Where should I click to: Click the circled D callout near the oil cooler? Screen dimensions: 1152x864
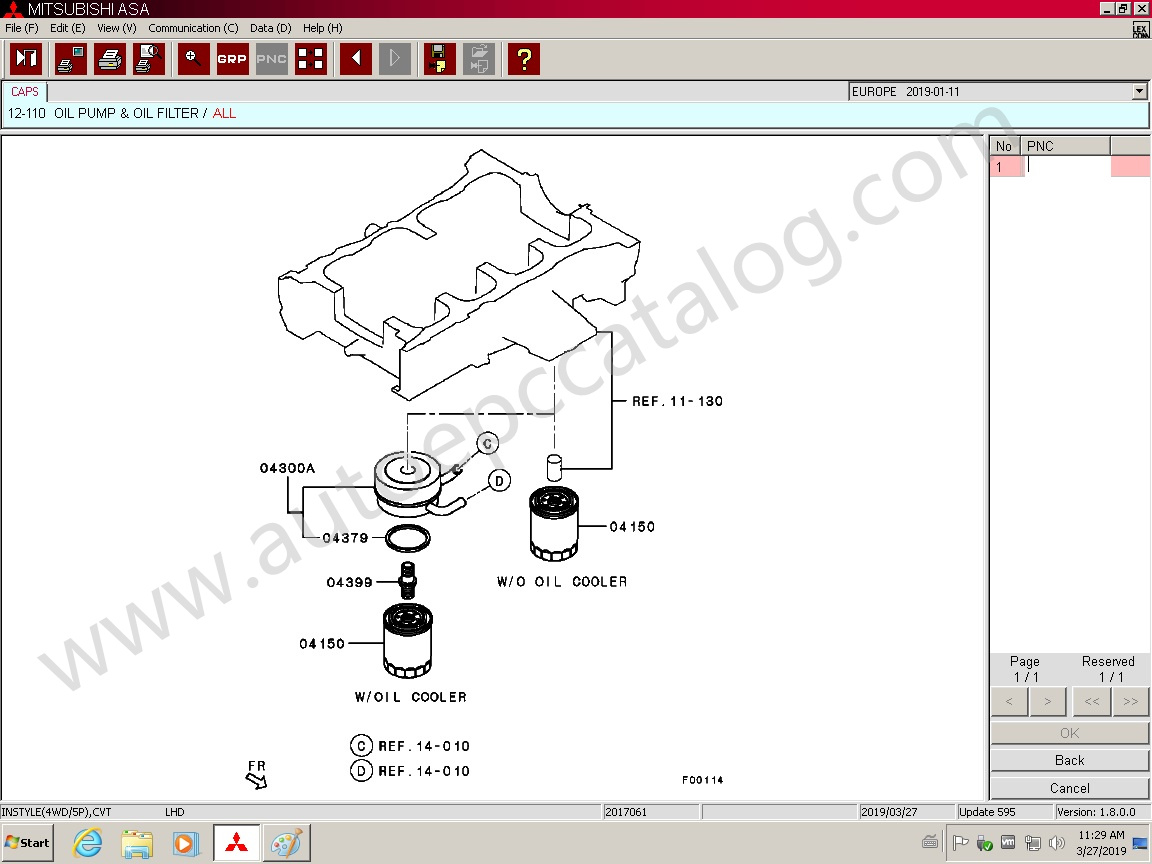tap(500, 481)
